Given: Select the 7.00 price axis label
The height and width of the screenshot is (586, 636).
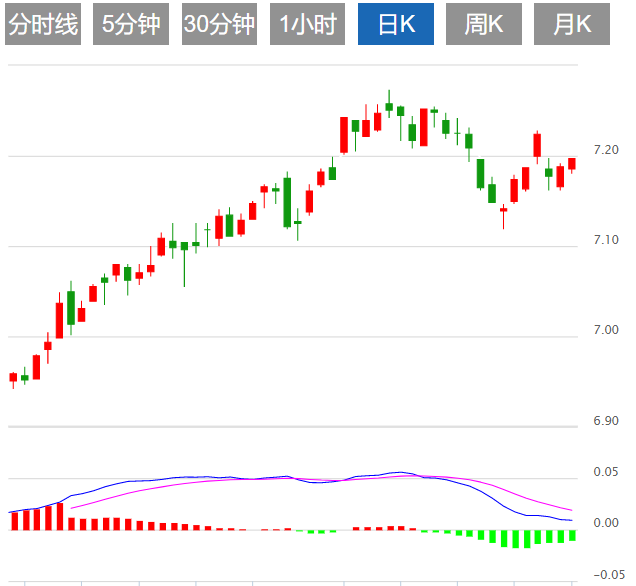Looking at the screenshot, I should tap(605, 330).
